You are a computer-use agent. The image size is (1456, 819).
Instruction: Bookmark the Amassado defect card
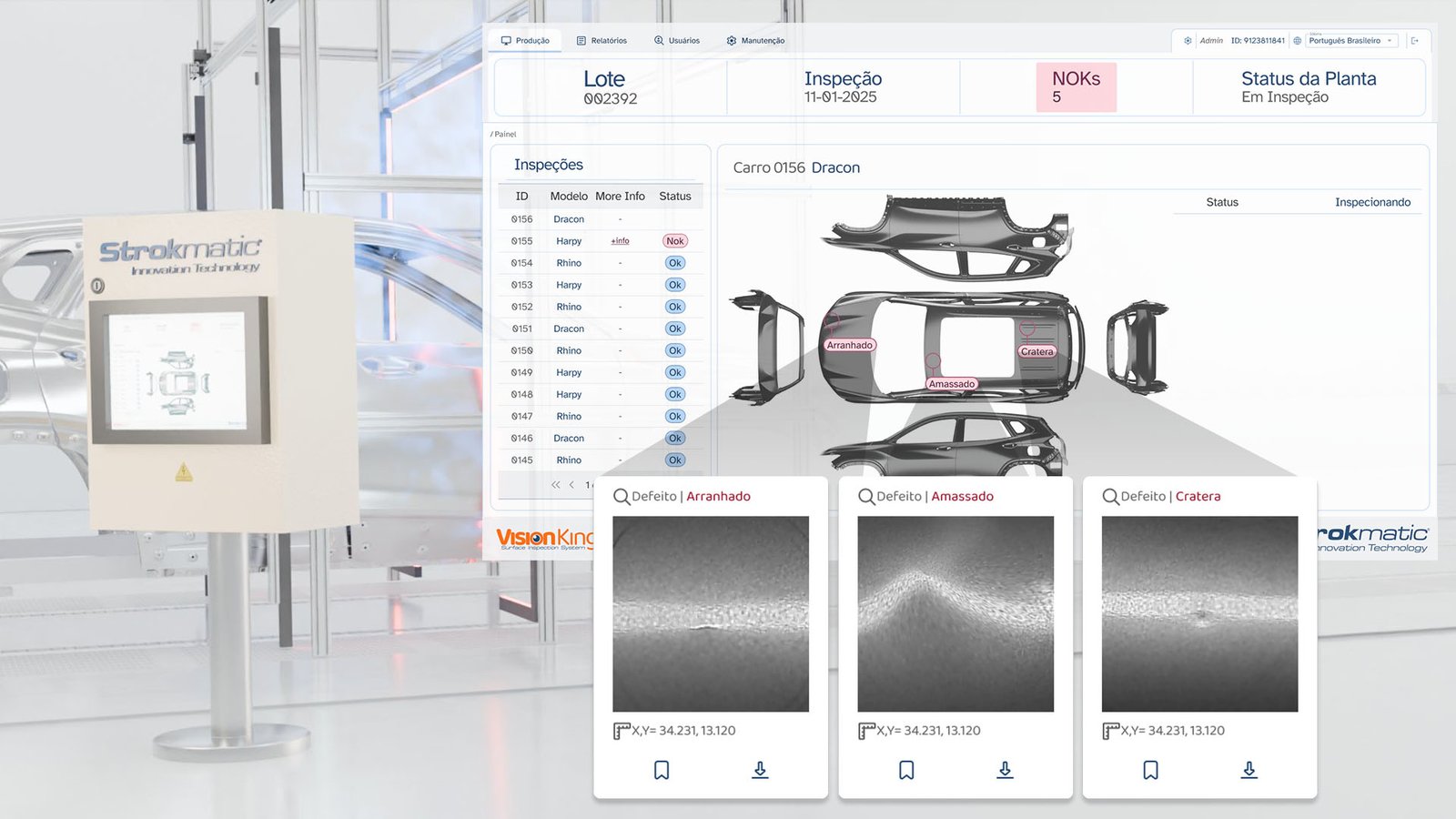906,770
